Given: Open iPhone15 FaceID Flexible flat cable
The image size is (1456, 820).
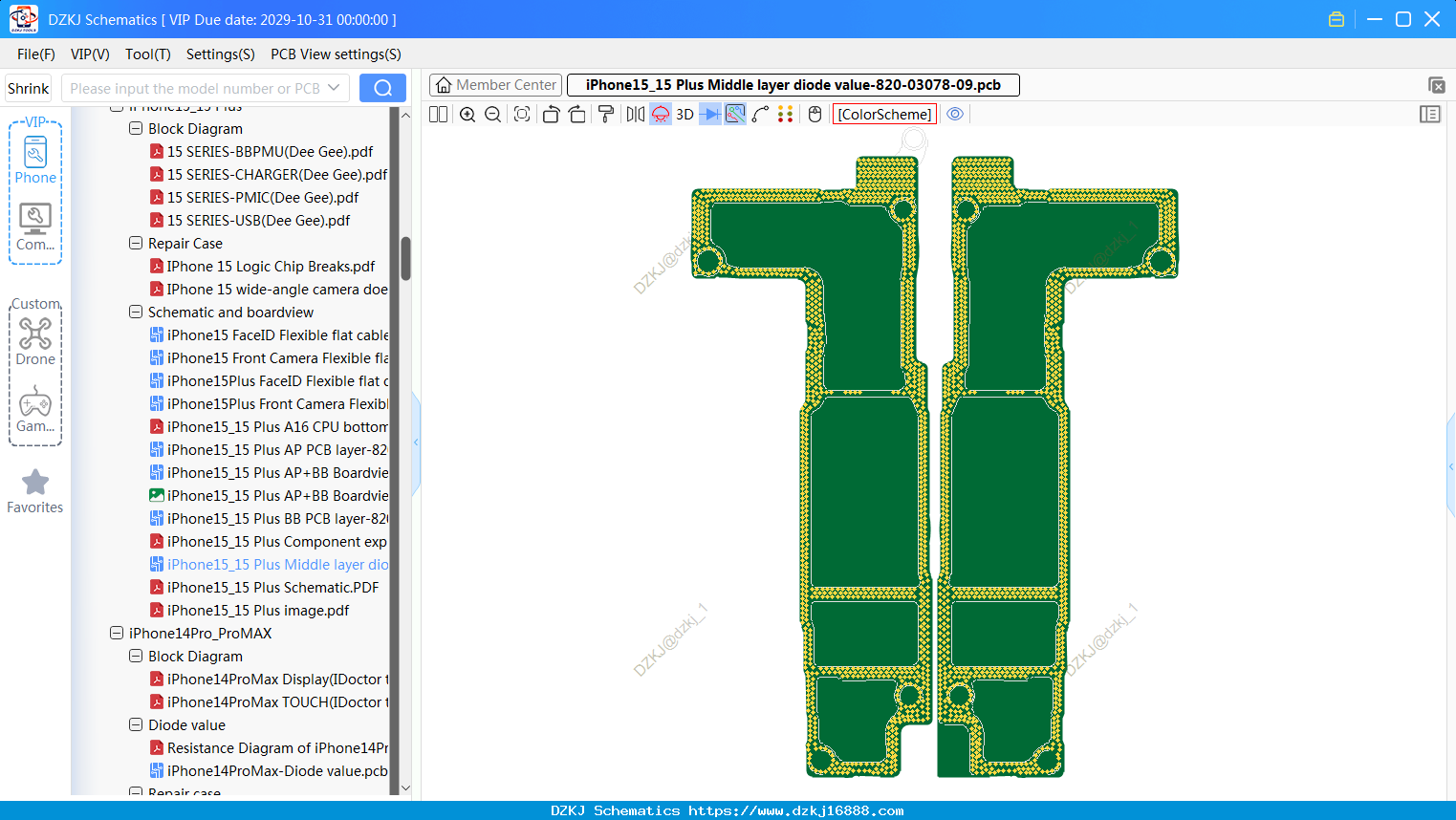Looking at the screenshot, I should tap(269, 334).
